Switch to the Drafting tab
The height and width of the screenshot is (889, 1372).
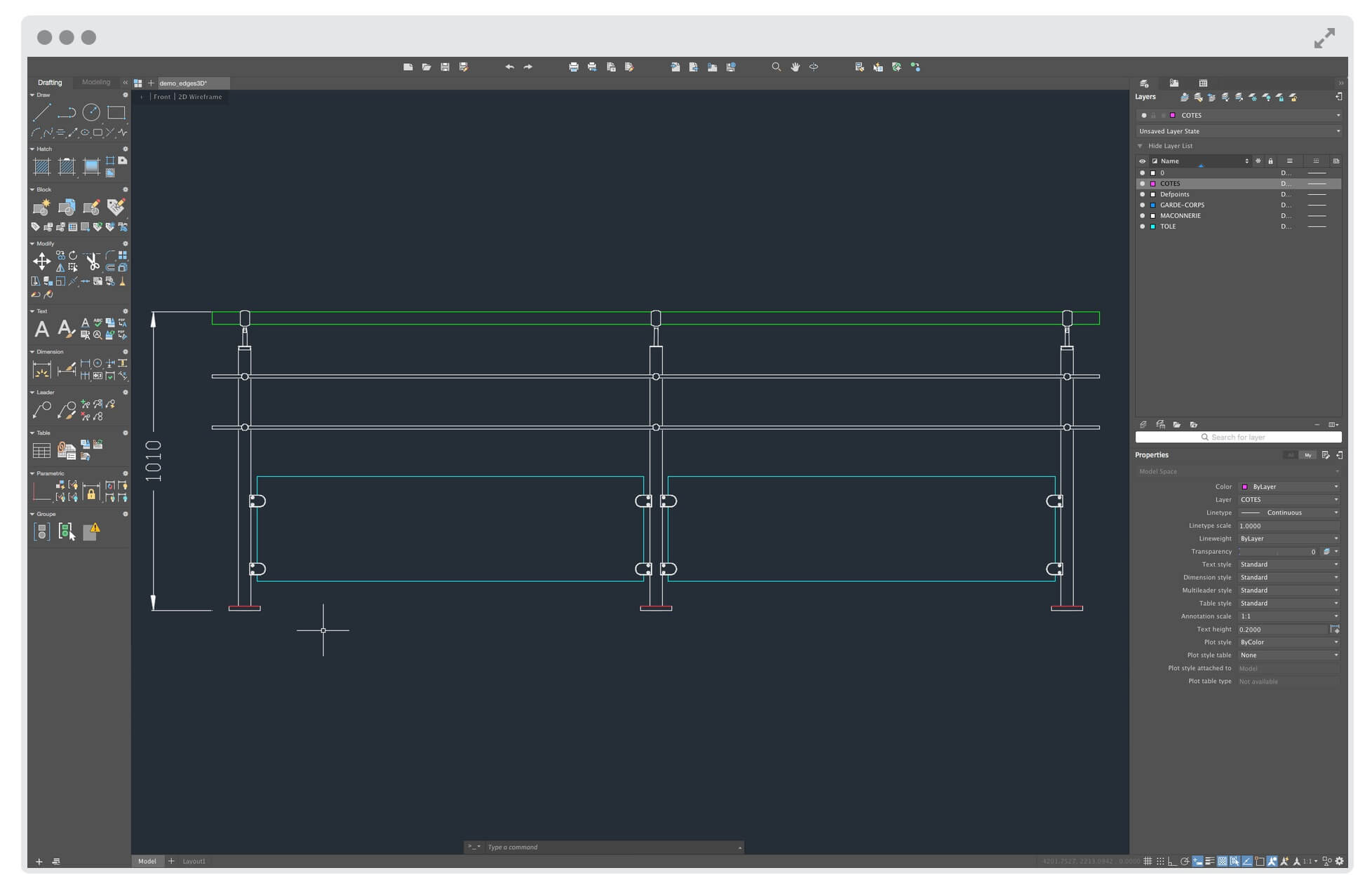[x=50, y=82]
